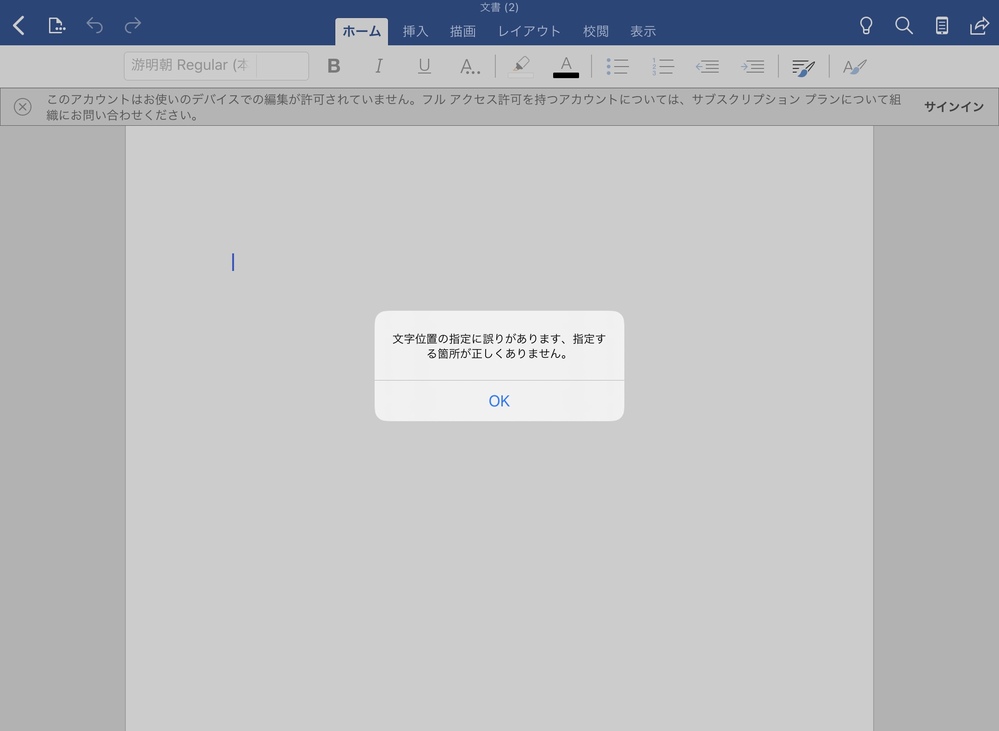Viewport: 999px width, 731px height.
Task: Switch to the 挿入 tab
Action: pyautogui.click(x=415, y=31)
